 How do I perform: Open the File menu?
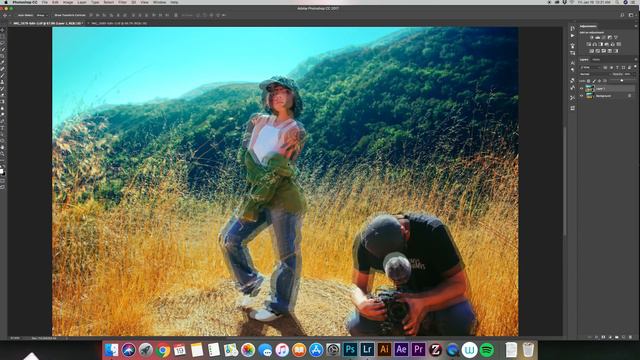tap(44, 2)
